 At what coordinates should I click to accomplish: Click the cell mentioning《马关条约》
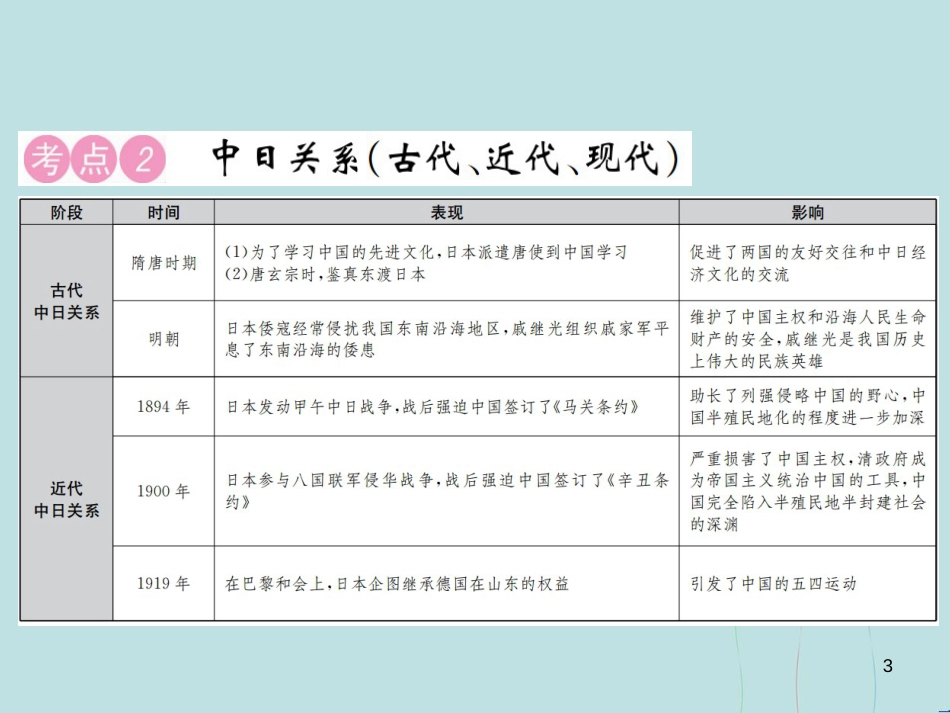click(x=447, y=406)
